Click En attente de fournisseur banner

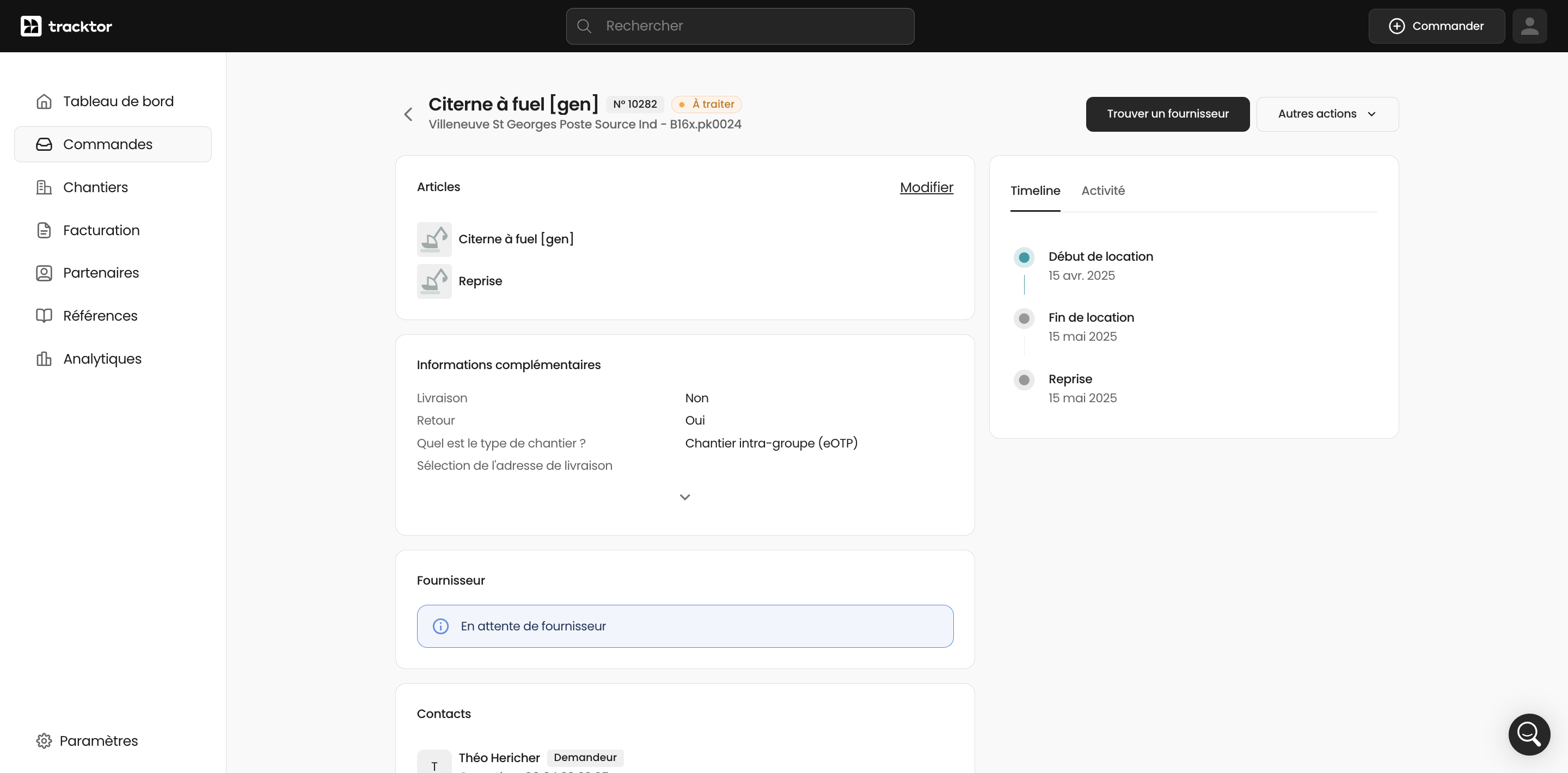pyautogui.click(x=685, y=627)
